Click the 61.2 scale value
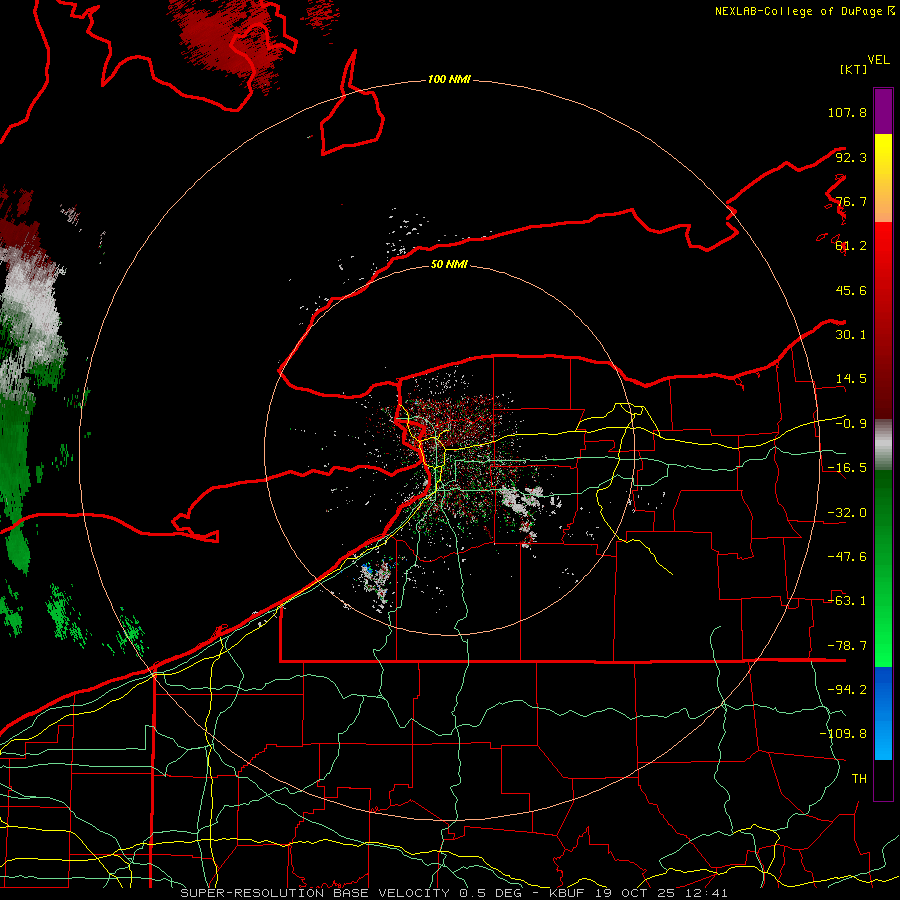900x900 pixels. coord(851,246)
